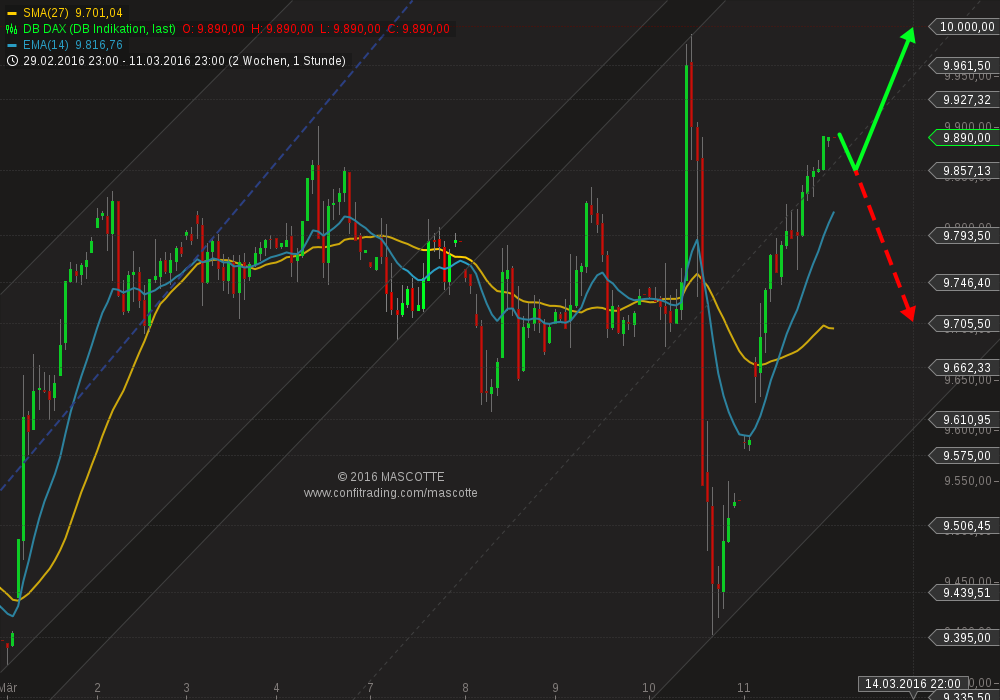Click the open value O: 9.890,00
The image size is (1000, 700).
click(x=213, y=29)
